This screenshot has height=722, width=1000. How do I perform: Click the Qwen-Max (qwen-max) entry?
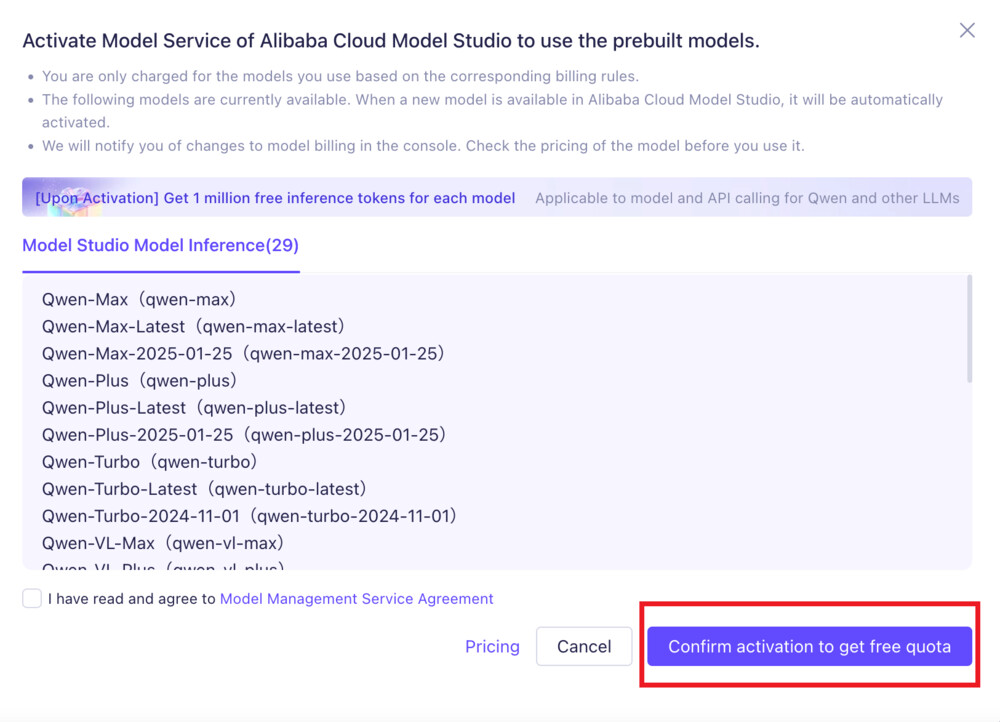click(x=139, y=299)
